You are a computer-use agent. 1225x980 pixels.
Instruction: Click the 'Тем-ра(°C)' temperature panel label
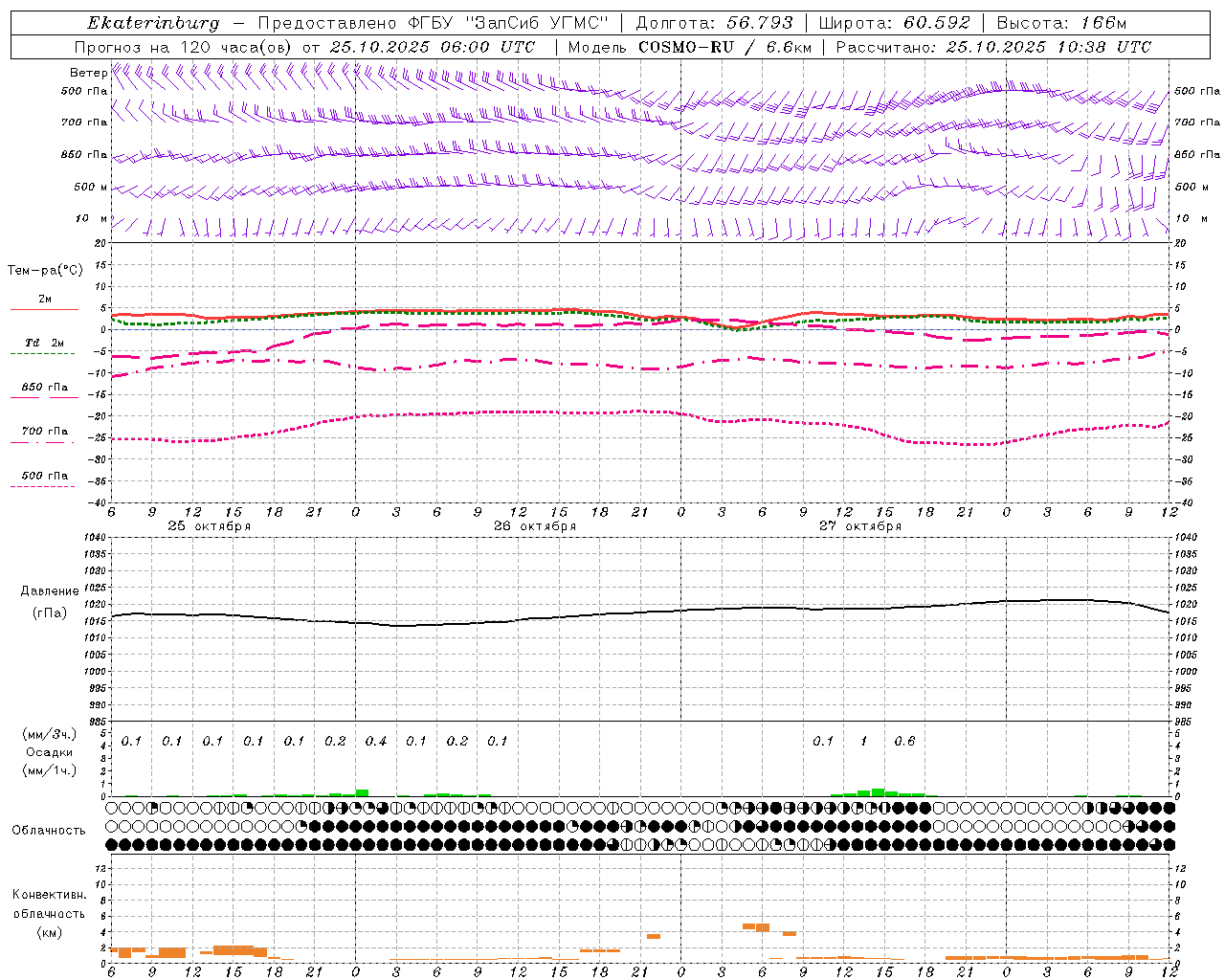click(45, 271)
